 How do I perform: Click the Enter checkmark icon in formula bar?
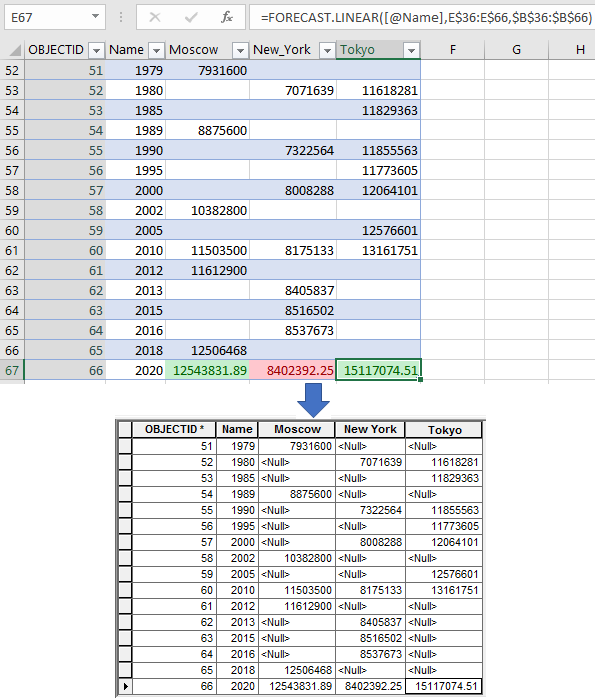(x=191, y=17)
